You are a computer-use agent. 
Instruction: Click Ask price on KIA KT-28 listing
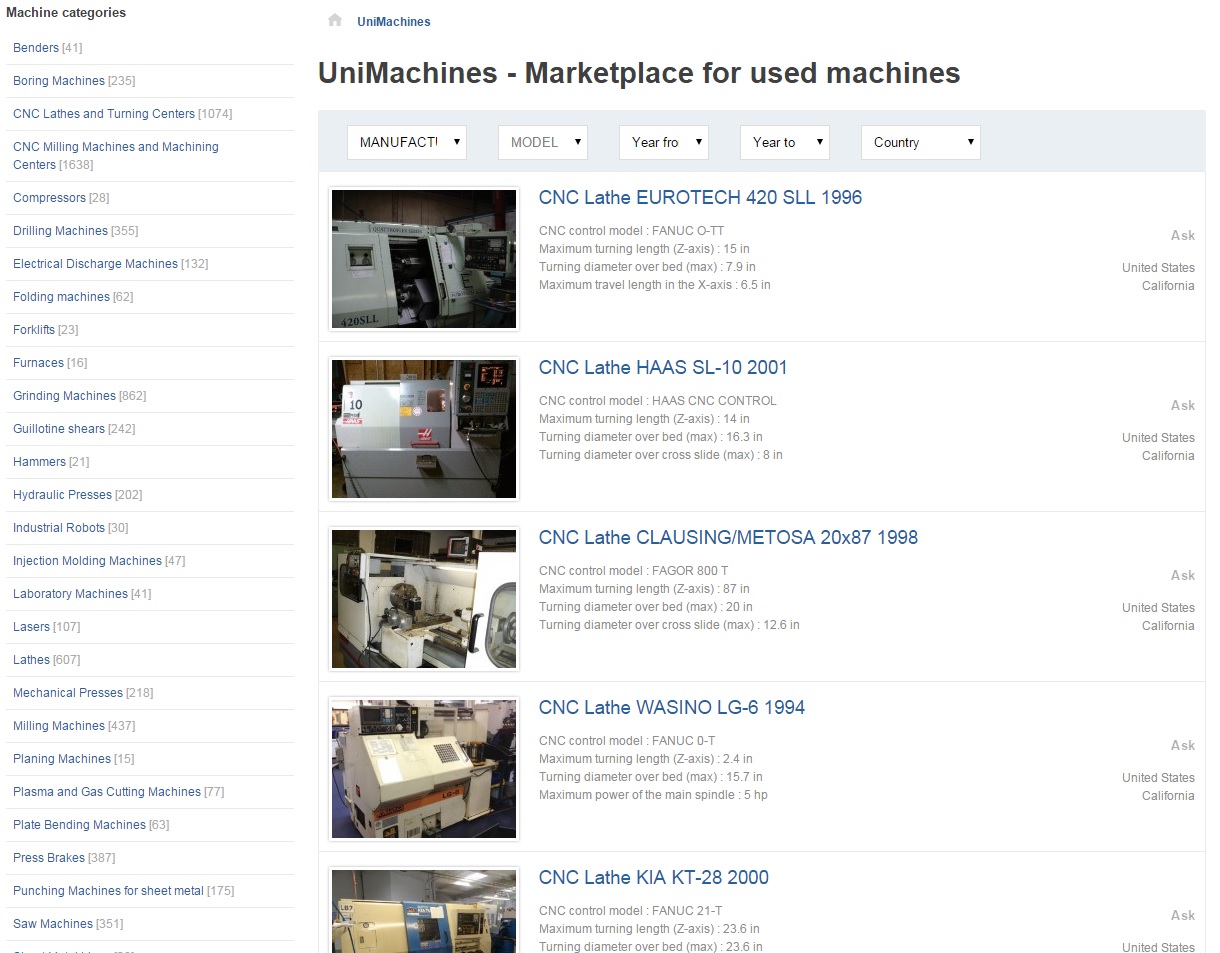[1183, 915]
